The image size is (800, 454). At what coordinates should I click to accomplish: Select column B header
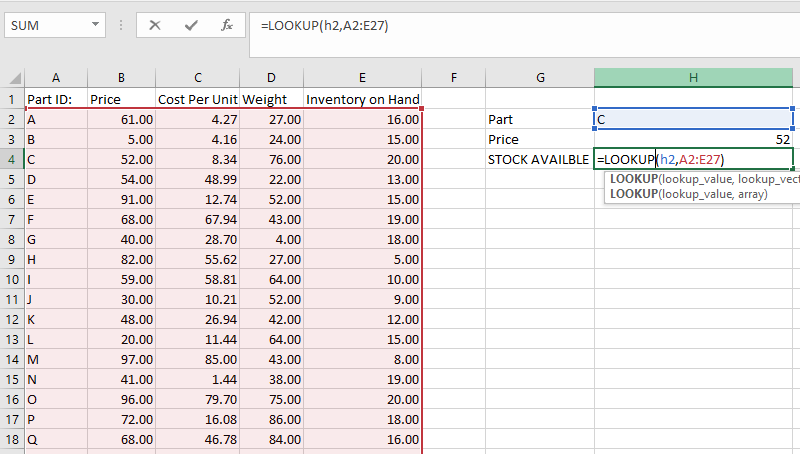(121, 78)
